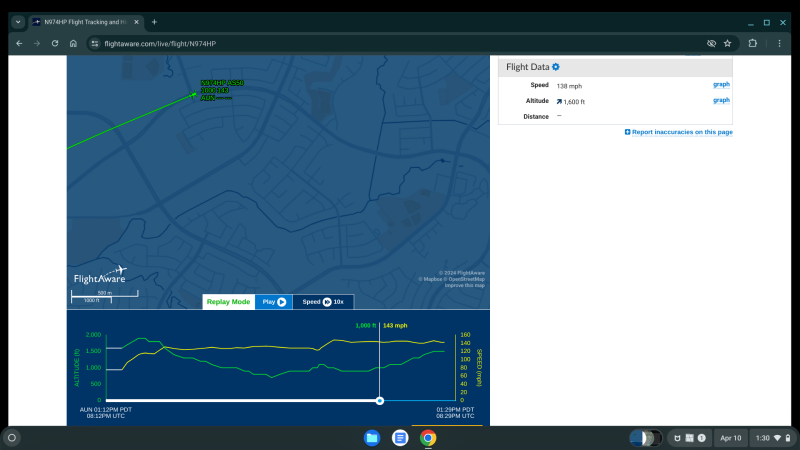Open Flight Data settings gear

556,67
